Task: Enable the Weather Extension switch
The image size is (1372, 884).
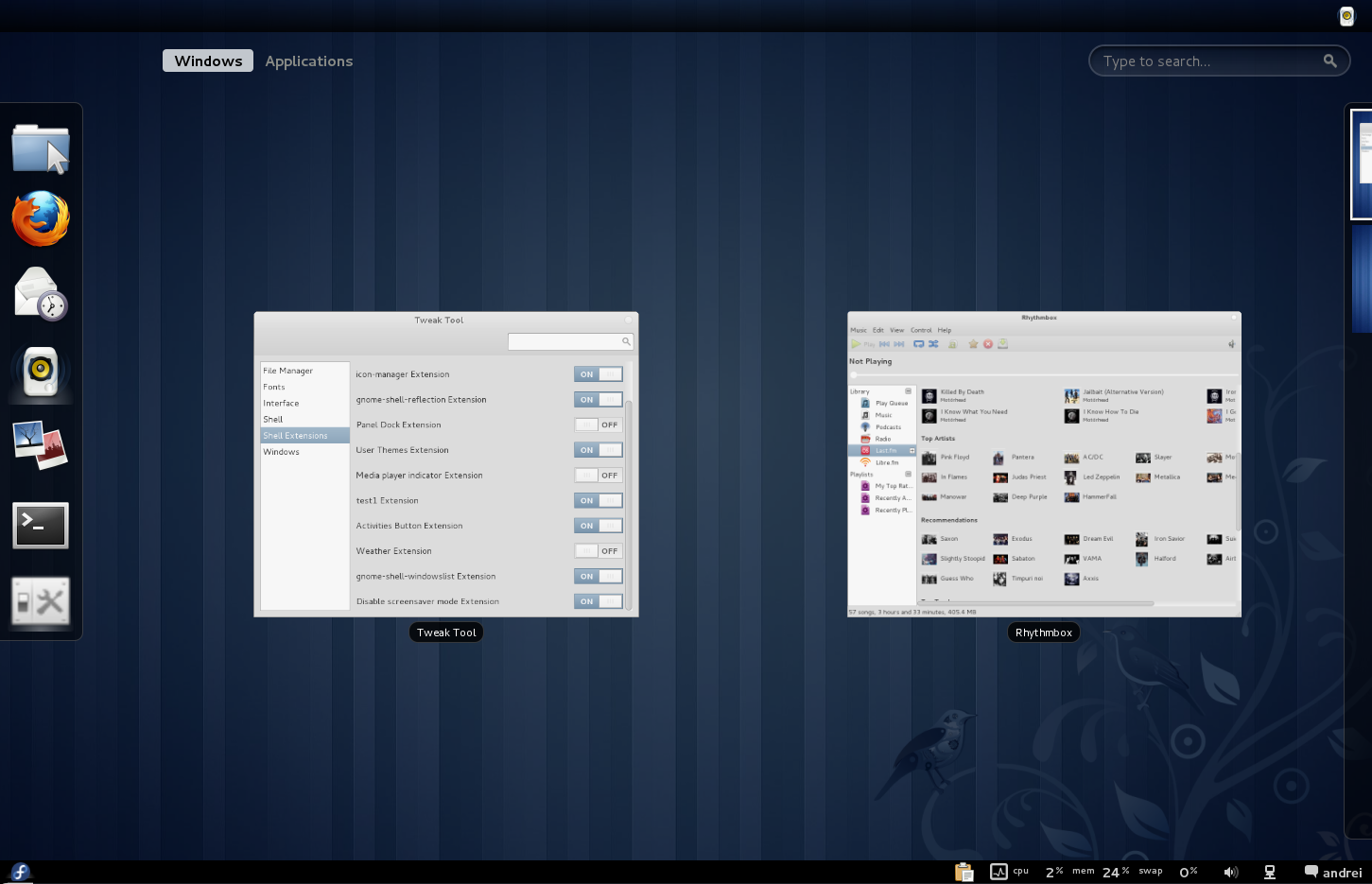Action: [x=599, y=551]
